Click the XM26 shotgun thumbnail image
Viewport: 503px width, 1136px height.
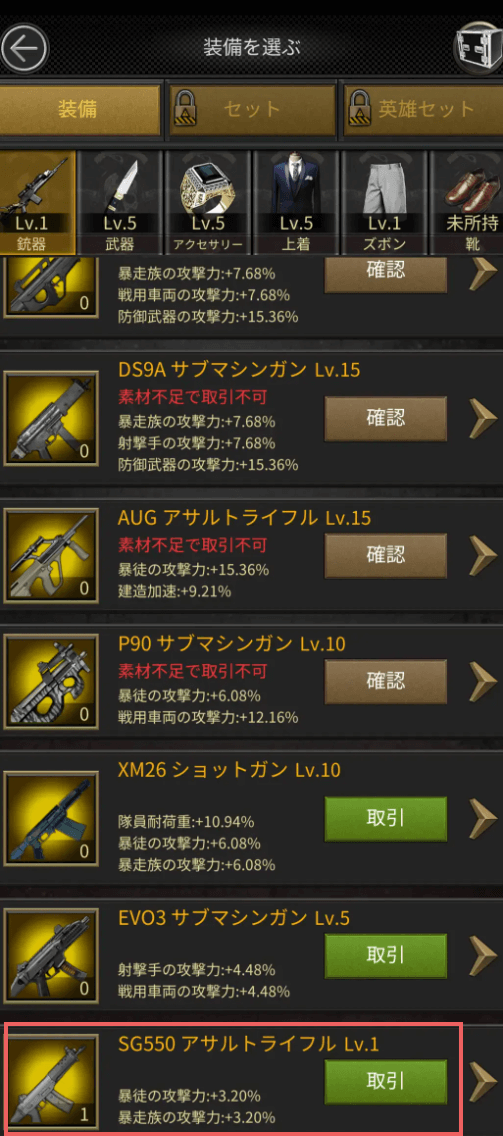coord(51,819)
